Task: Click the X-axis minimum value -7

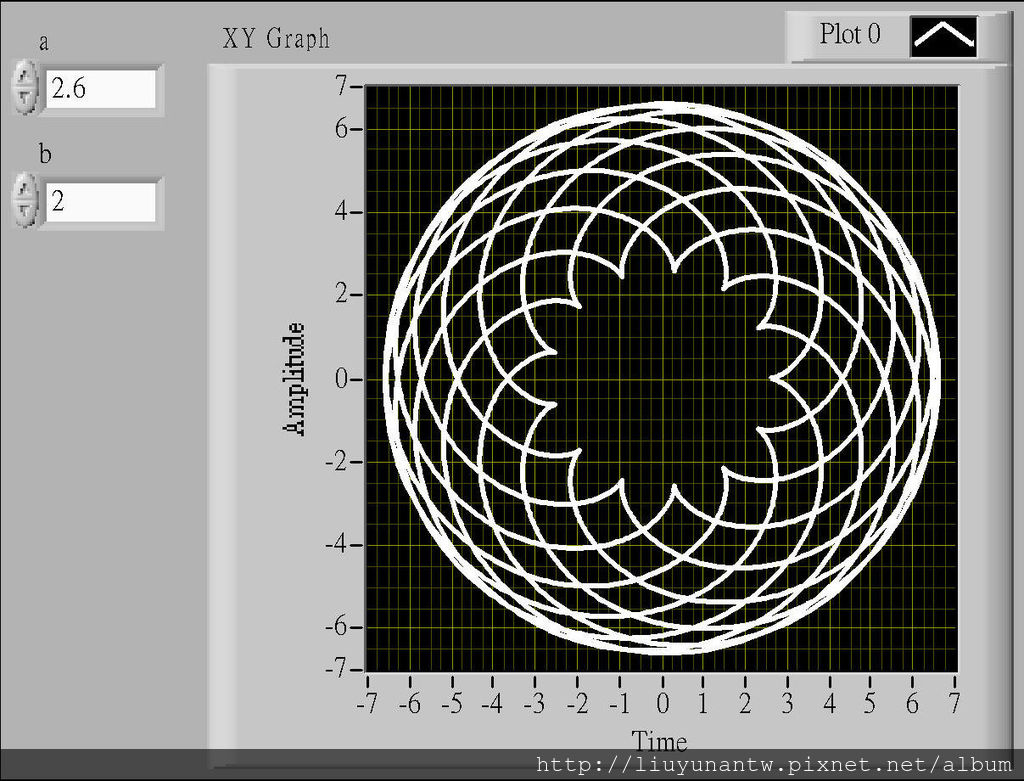Action: click(368, 703)
